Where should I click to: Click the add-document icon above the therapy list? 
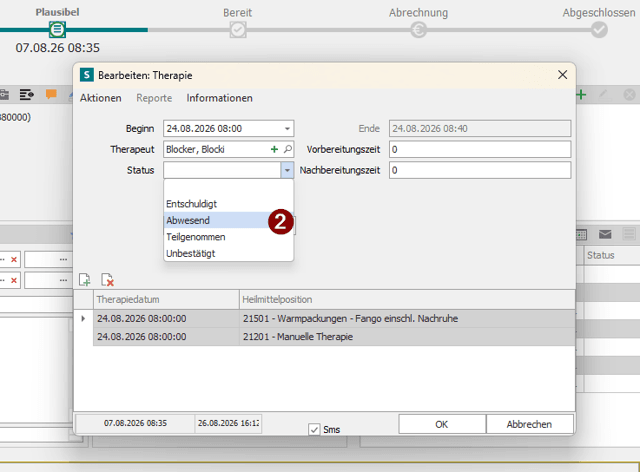(x=84, y=280)
